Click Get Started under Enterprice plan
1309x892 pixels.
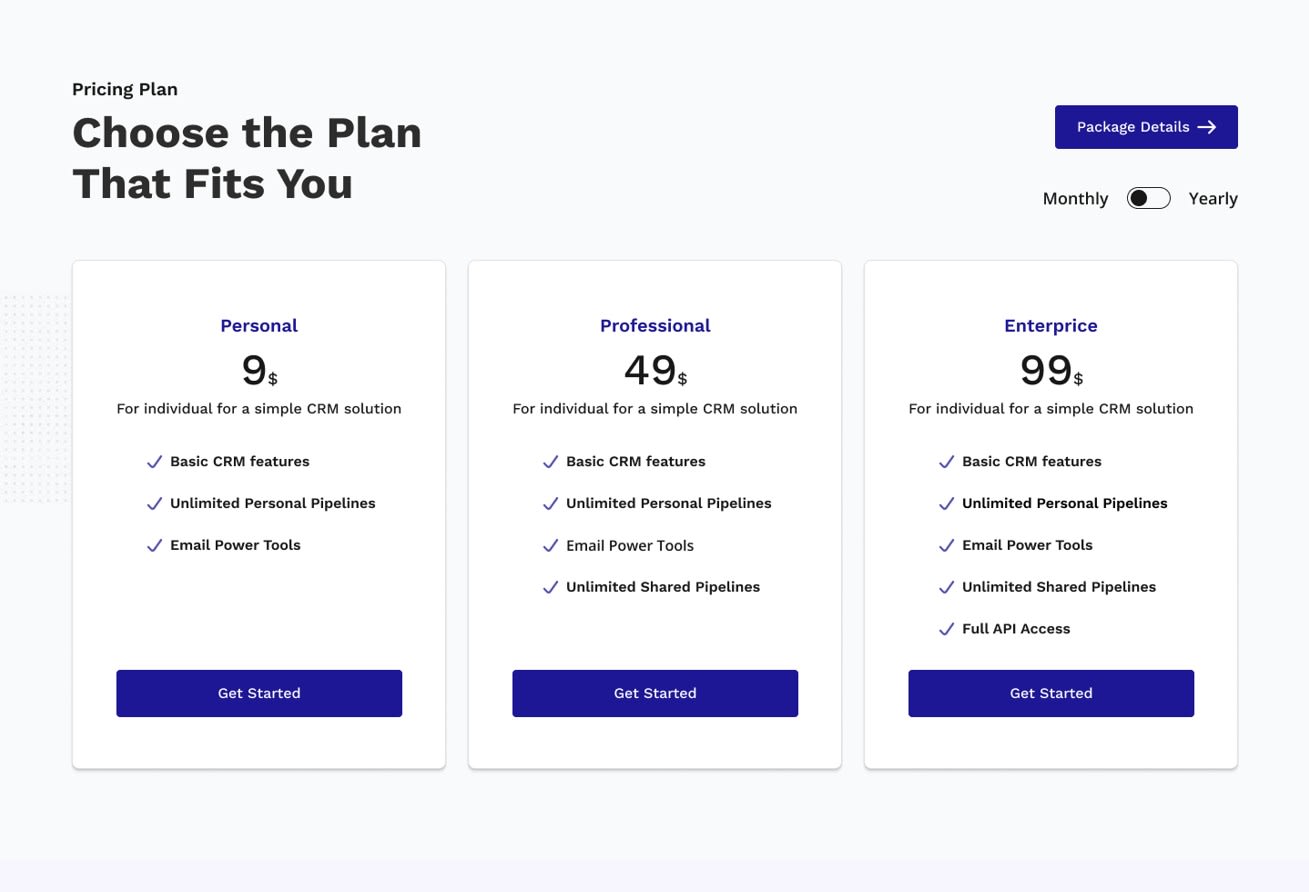pyautogui.click(x=1051, y=693)
